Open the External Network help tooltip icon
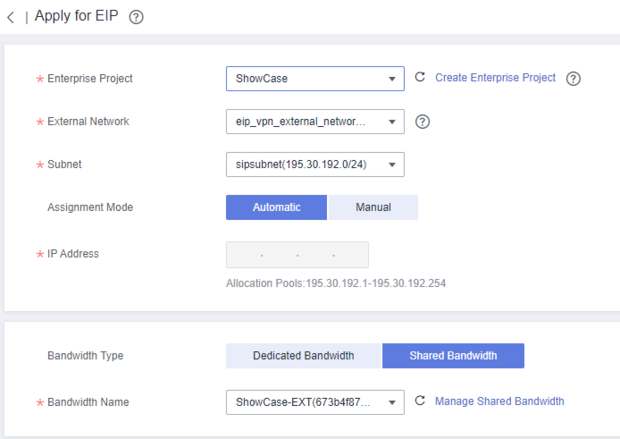620x439 pixels. coord(422,122)
